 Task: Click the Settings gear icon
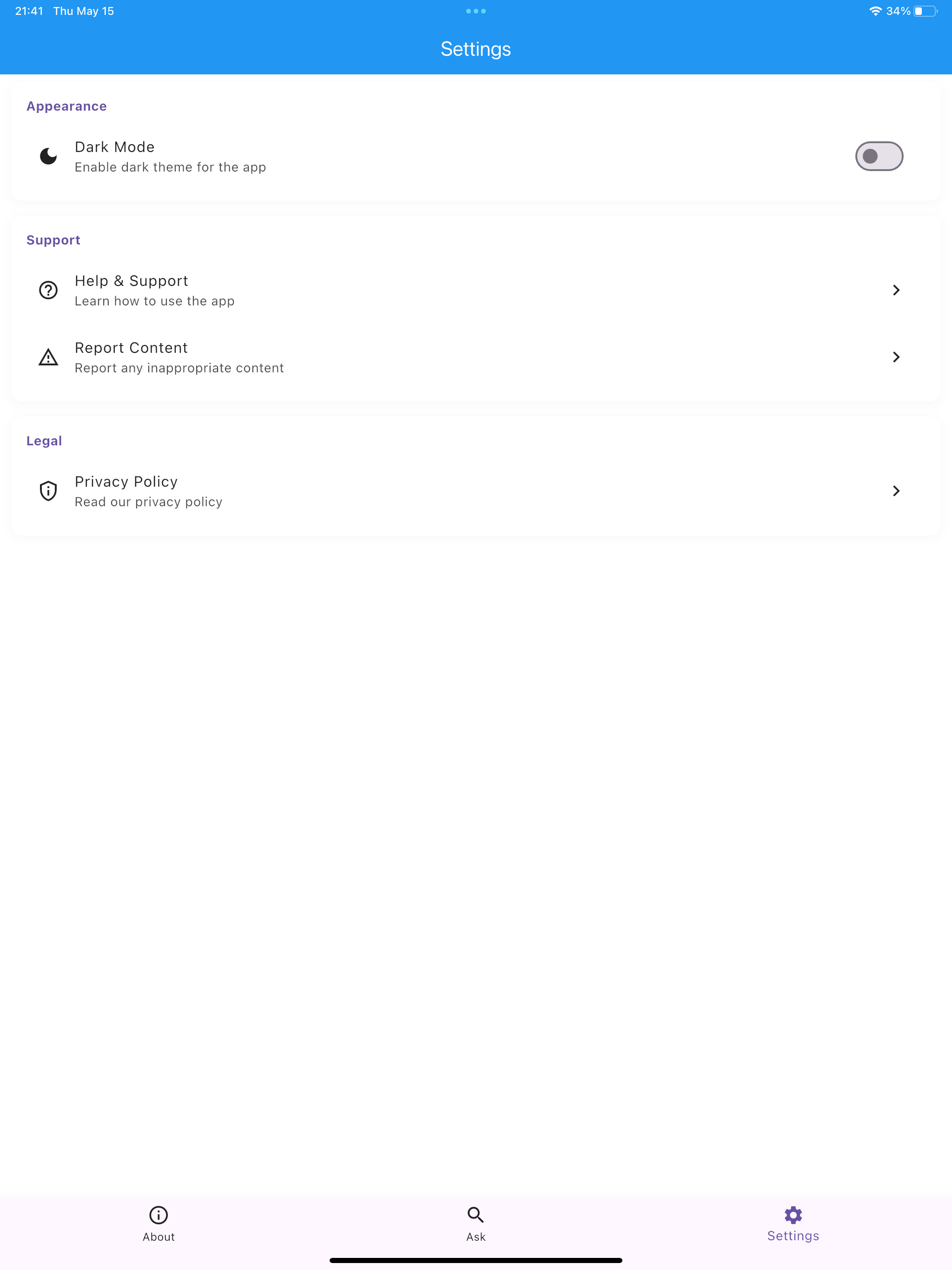tap(793, 1214)
